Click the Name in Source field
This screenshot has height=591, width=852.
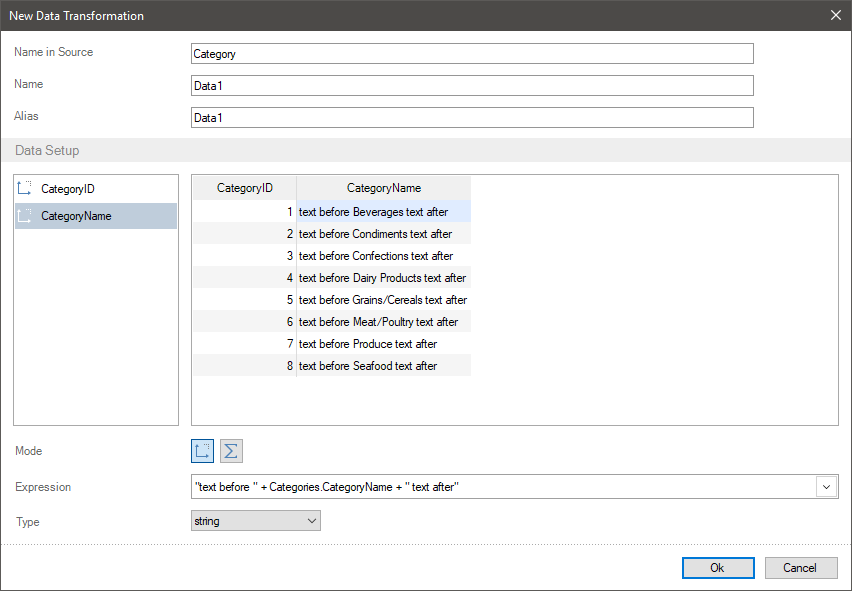click(471, 54)
